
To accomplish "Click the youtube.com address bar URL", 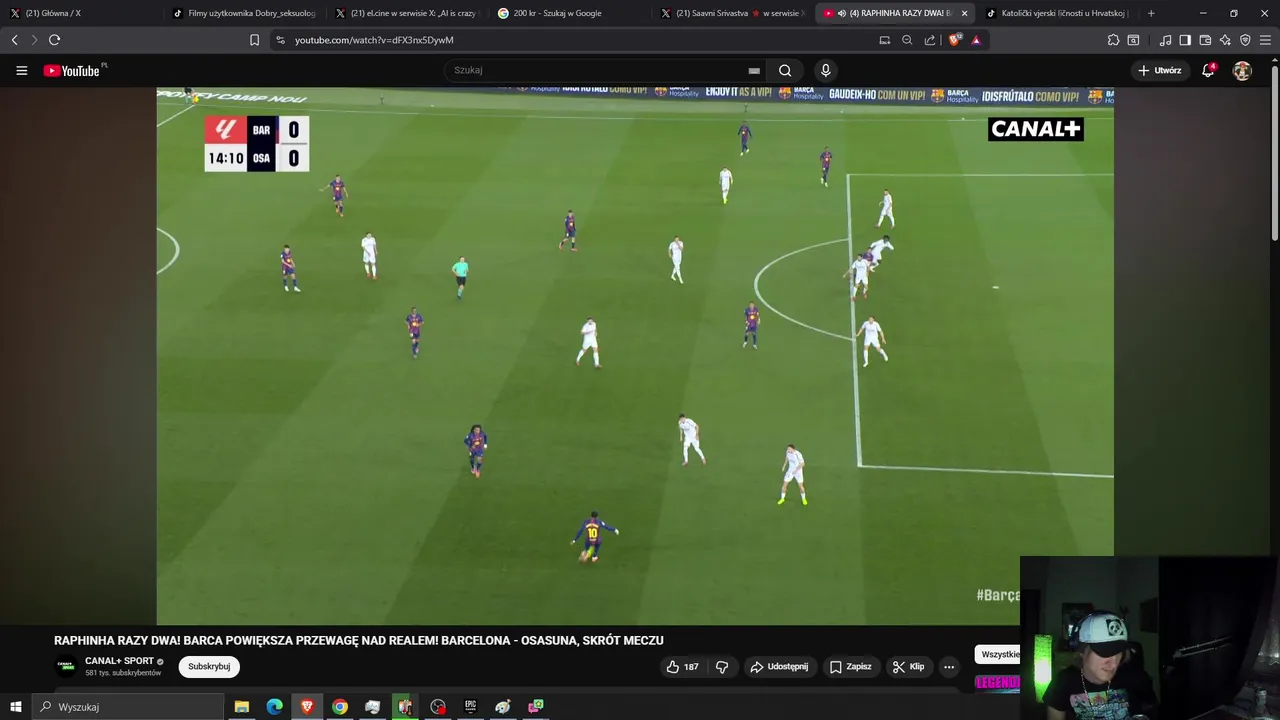I will pyautogui.click(x=374, y=40).
